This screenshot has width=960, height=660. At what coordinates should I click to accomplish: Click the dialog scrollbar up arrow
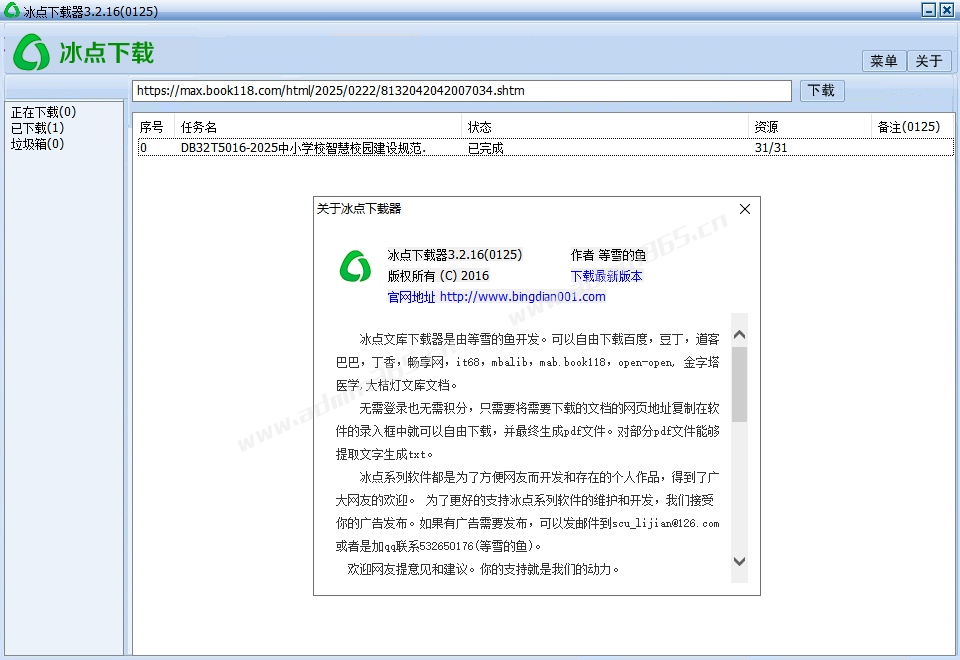[x=739, y=334]
